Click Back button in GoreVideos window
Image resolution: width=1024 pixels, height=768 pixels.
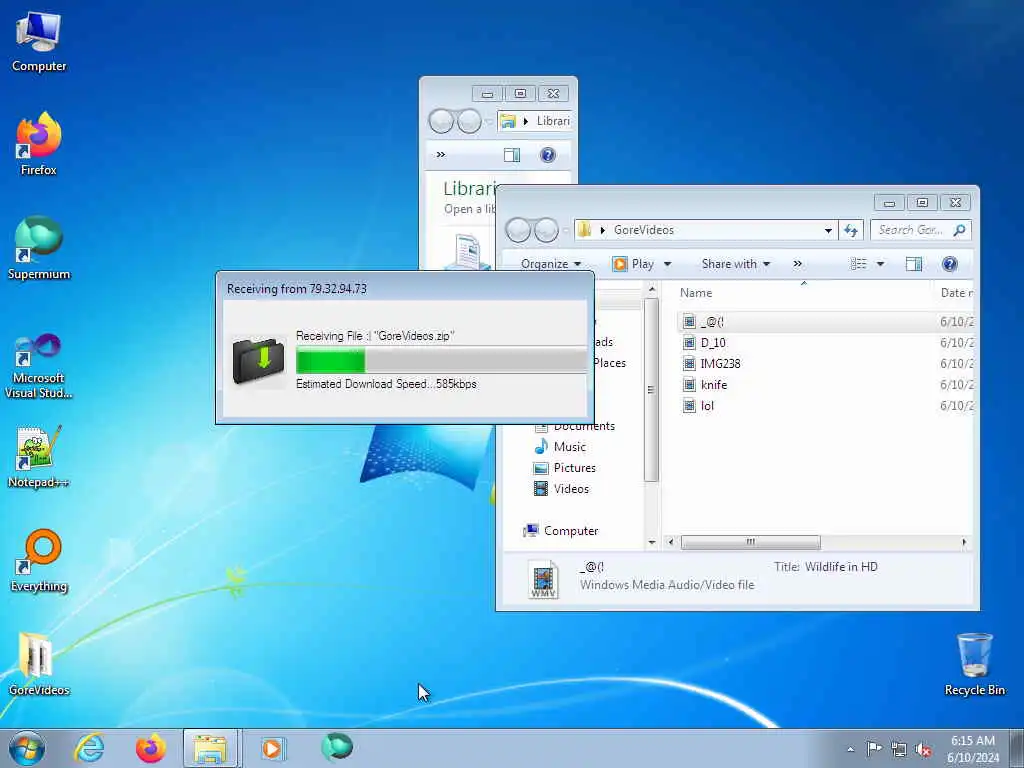tap(519, 230)
